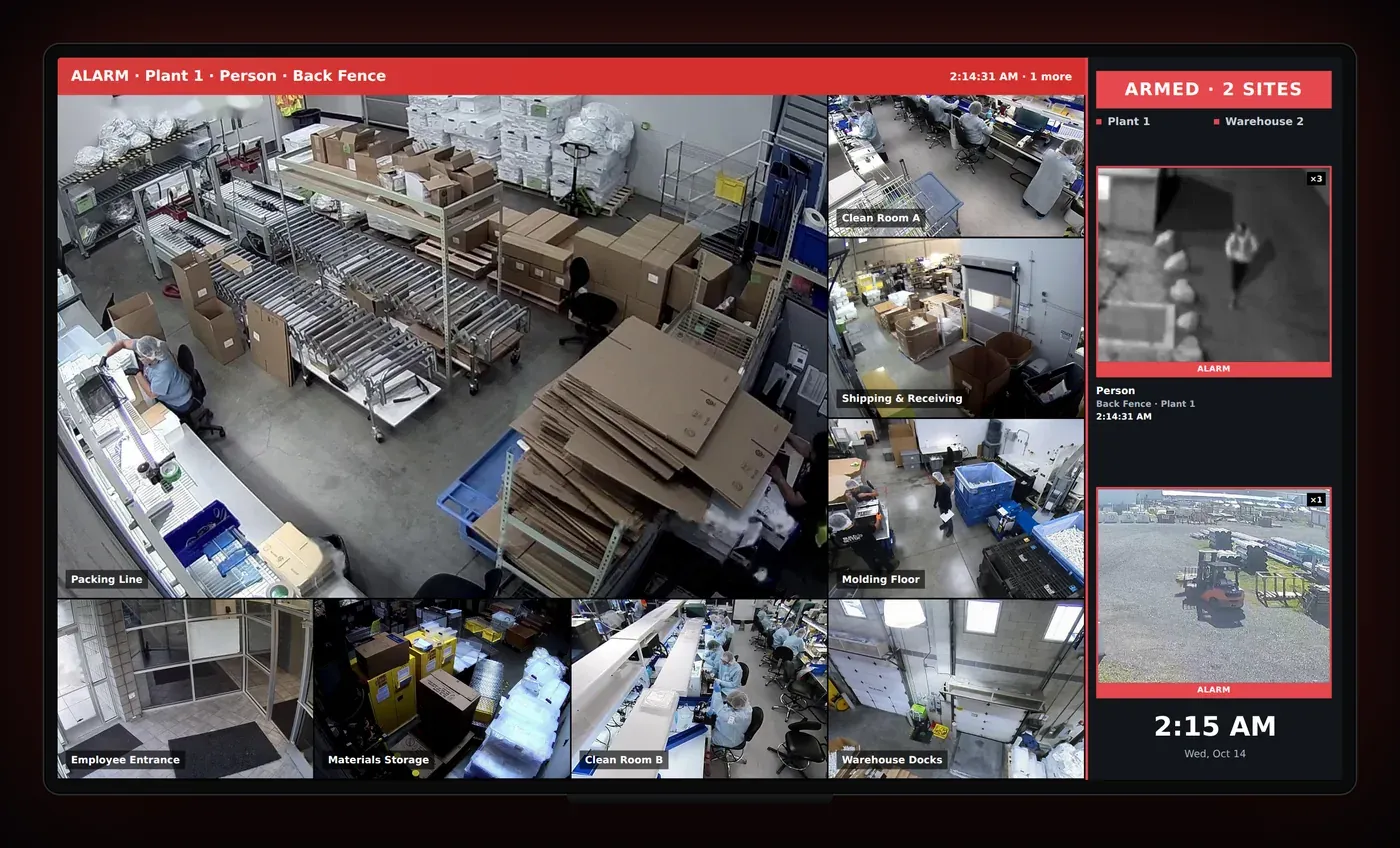Click the ARMED · 2 SITES status button
The image size is (1400, 848).
1213,89
